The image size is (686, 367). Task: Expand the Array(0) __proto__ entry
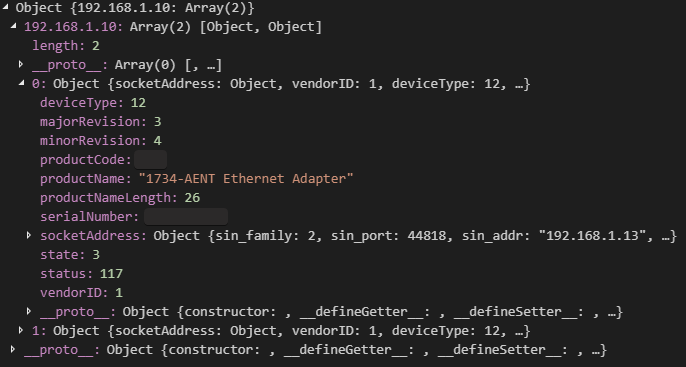point(21,64)
